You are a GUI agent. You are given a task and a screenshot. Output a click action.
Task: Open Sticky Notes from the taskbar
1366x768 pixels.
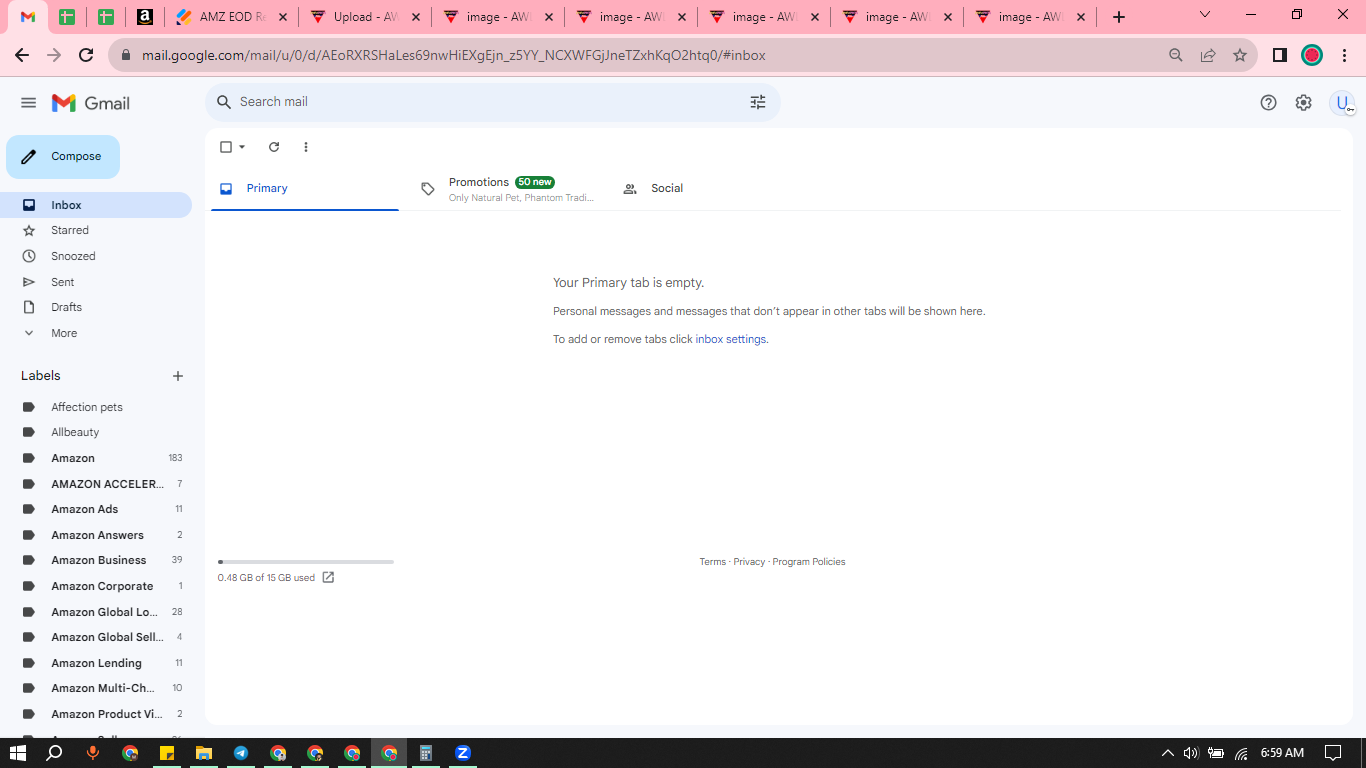coord(167,753)
